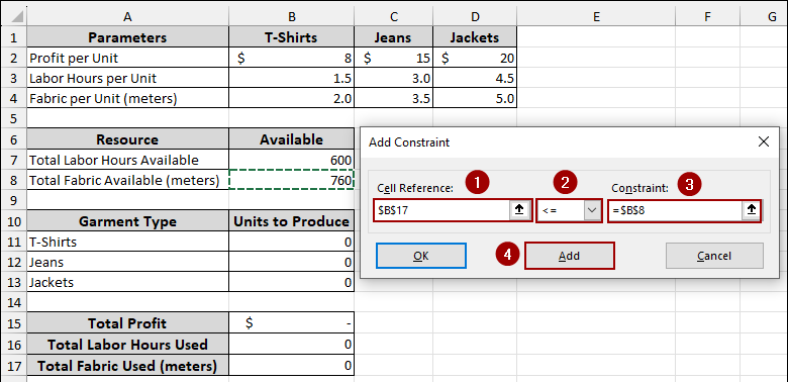Select the Labor Hours per Unit label
Screen dimensions: 788x382
[x=128, y=78]
